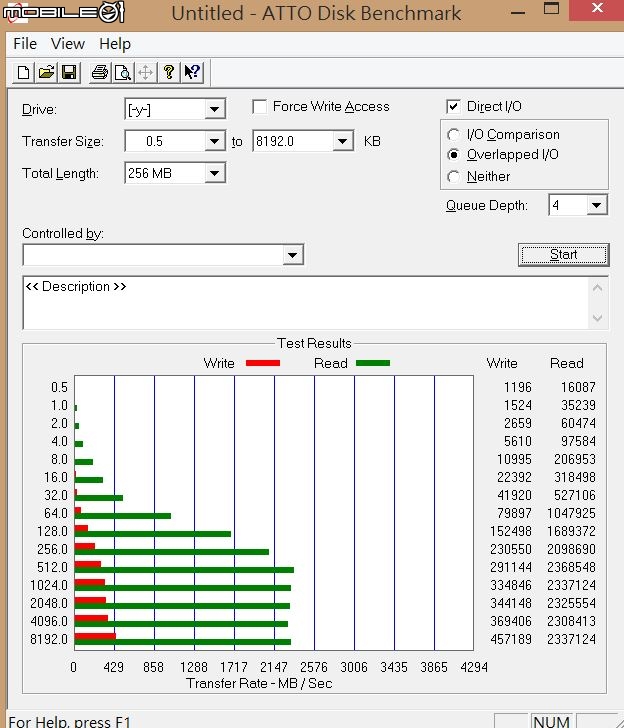
Task: Uncheck the Direct I/O checkbox
Action: [453, 106]
